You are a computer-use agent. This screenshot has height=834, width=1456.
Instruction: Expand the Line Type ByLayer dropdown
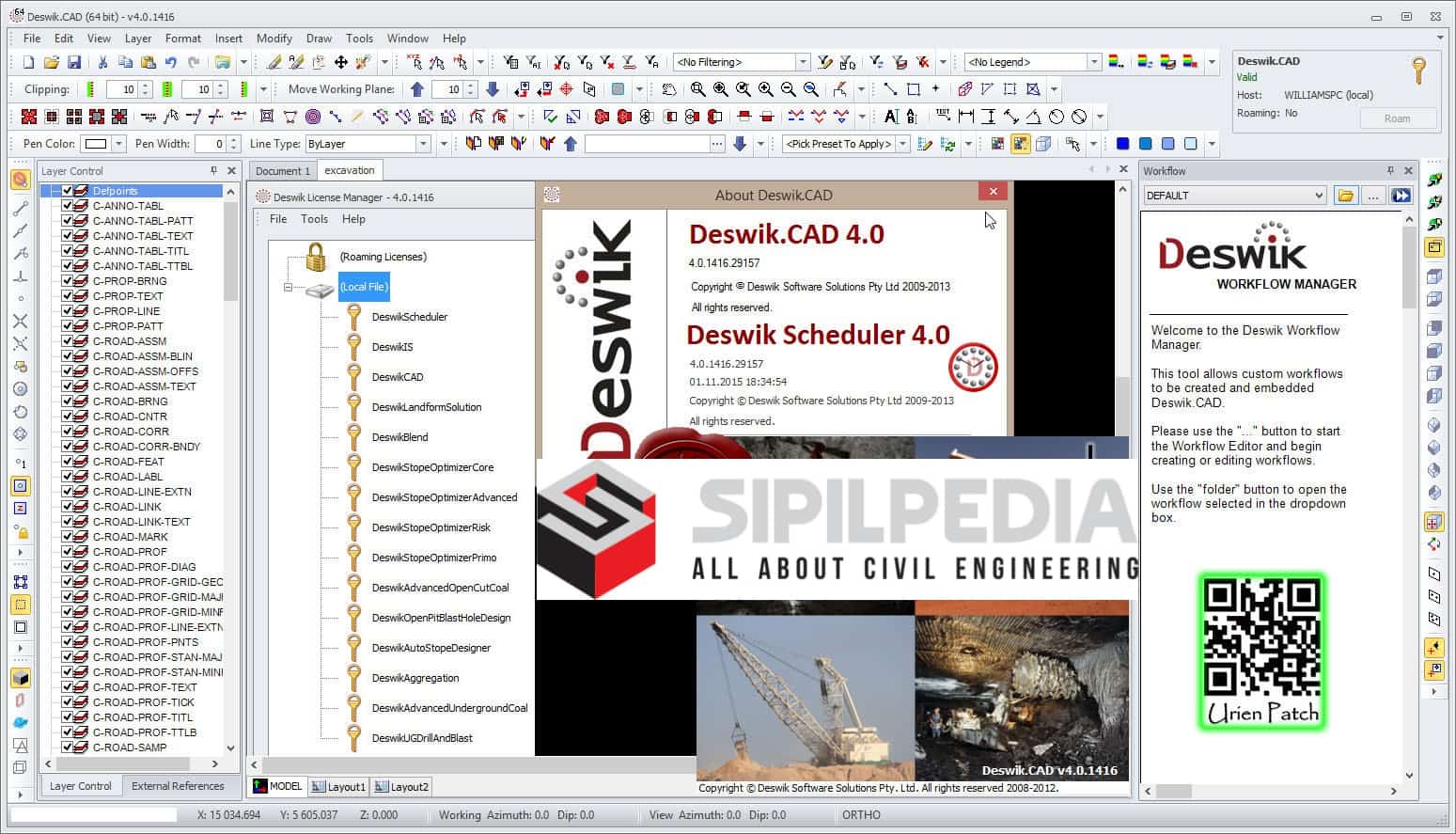coord(422,144)
